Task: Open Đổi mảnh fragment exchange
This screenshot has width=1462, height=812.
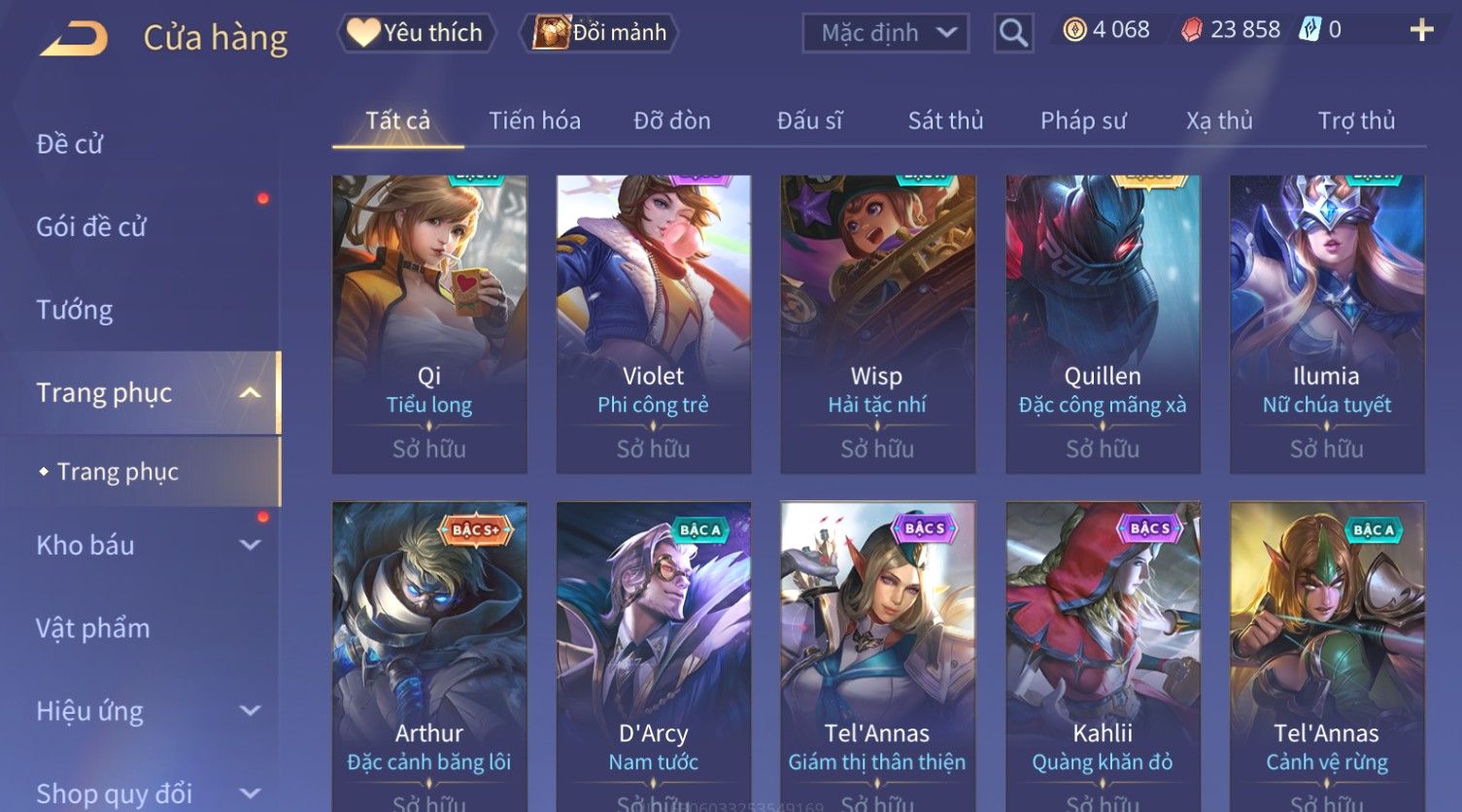Action: (x=598, y=33)
